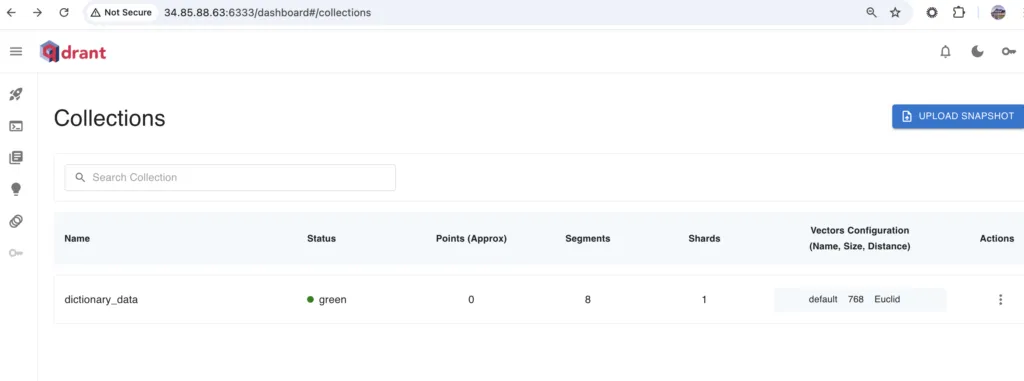Open the dictionary_data collection

pos(101,300)
